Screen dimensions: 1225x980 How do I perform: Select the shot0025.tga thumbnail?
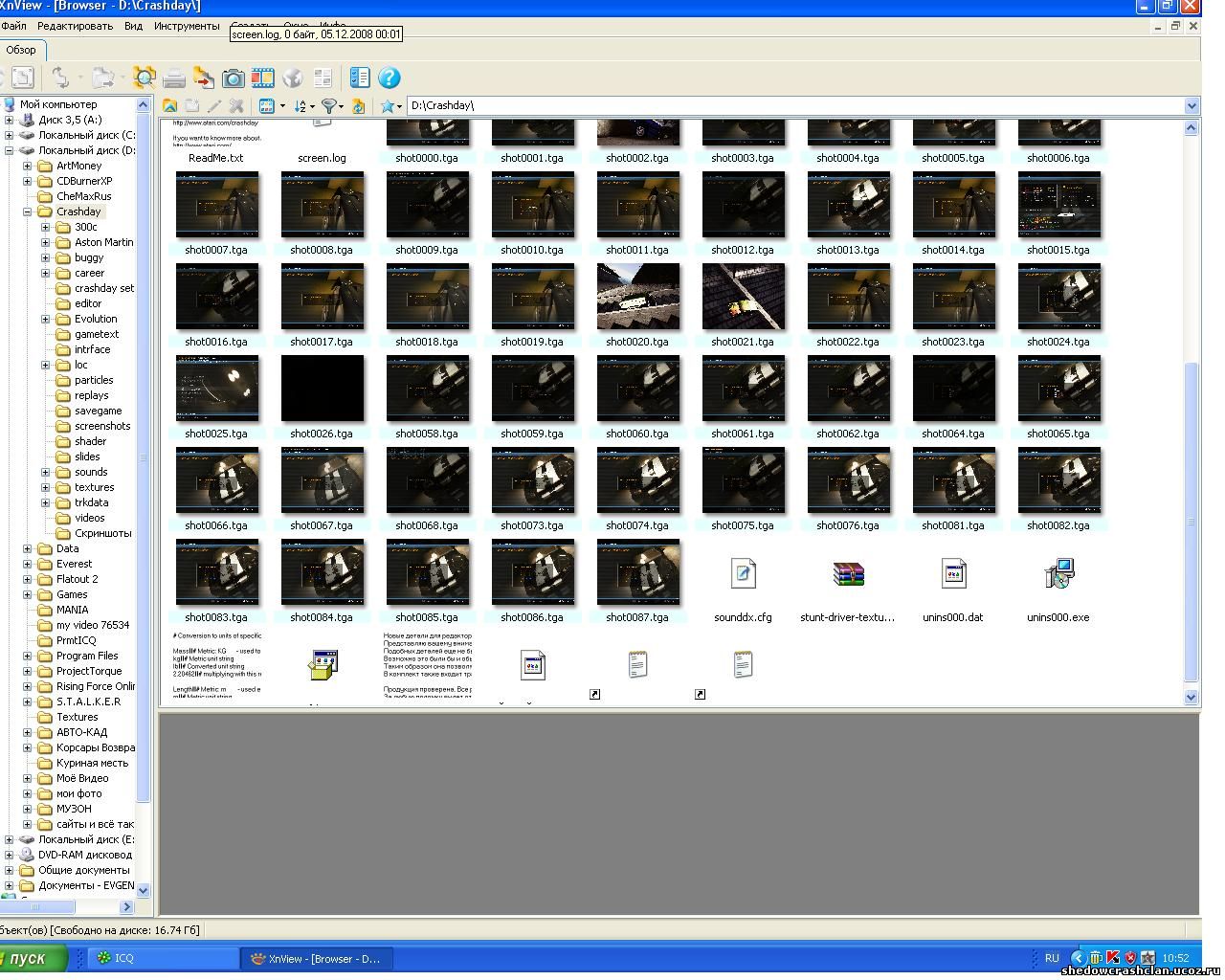(x=216, y=389)
